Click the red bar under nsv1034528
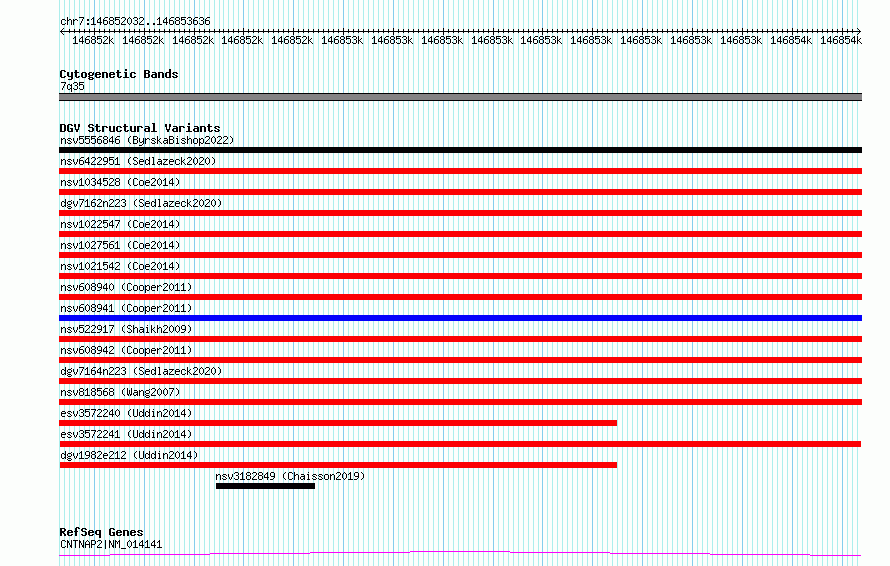 460,192
